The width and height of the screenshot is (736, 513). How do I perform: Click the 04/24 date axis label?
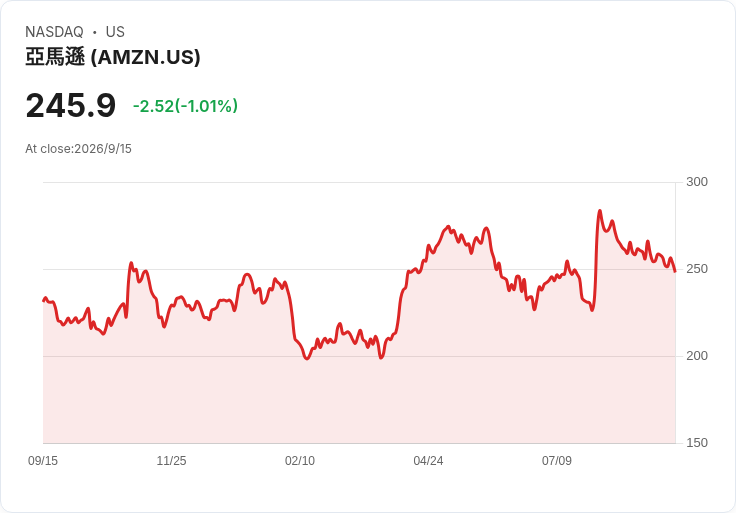point(428,461)
